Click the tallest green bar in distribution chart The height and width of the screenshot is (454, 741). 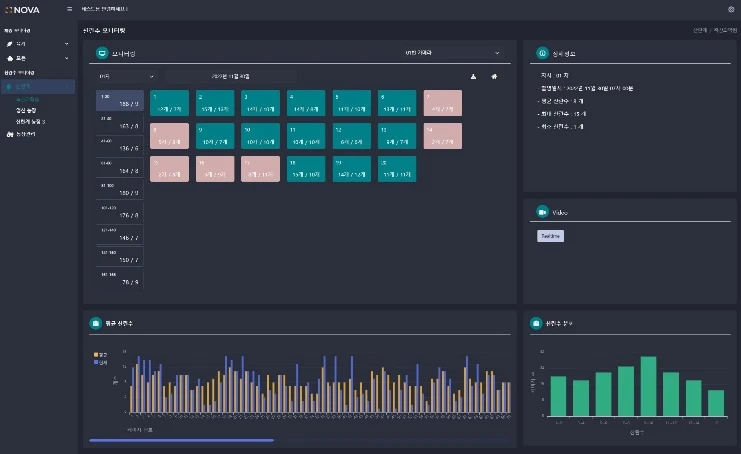(648, 386)
